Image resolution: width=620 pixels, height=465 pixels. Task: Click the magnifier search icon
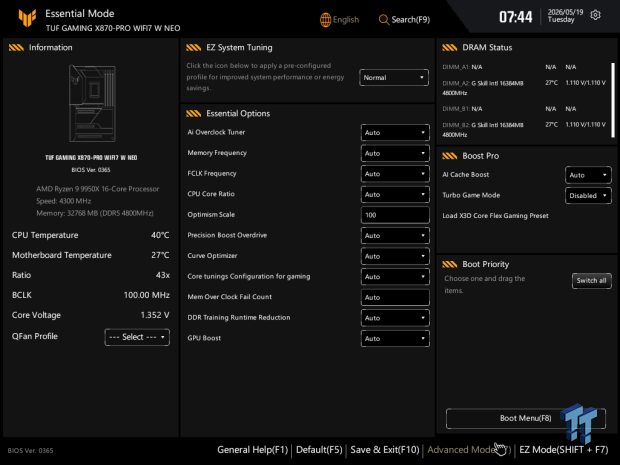pos(384,20)
